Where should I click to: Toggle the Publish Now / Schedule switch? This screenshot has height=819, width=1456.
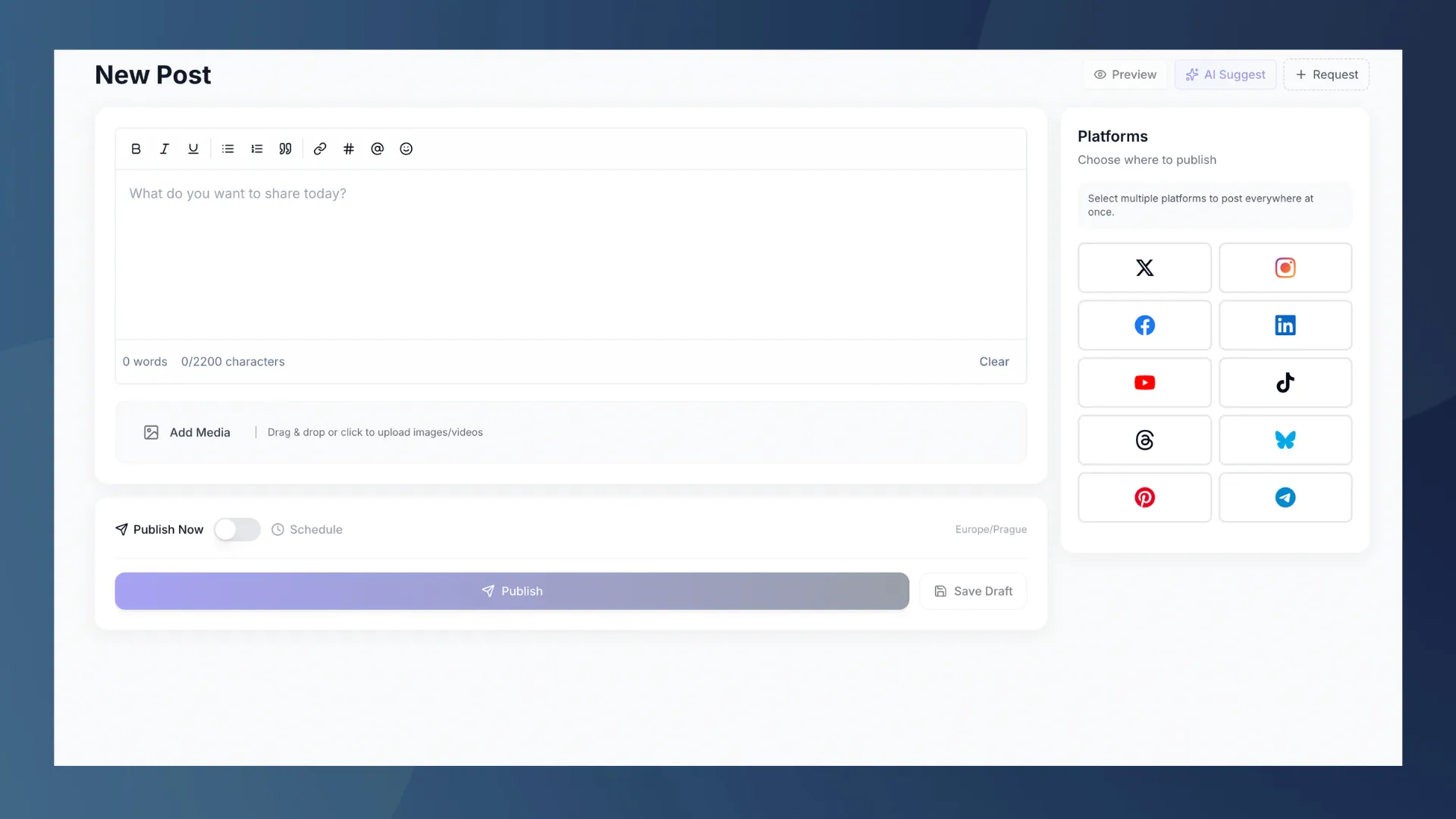click(x=237, y=529)
